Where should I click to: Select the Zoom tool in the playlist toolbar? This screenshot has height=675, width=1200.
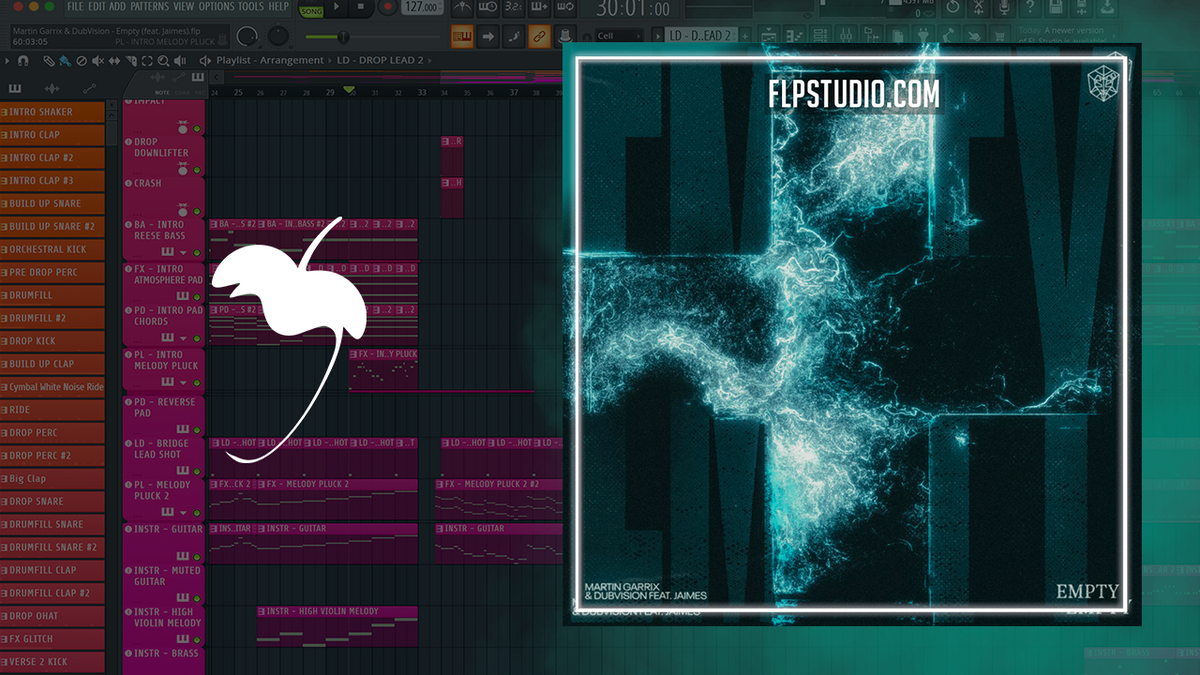tap(163, 60)
